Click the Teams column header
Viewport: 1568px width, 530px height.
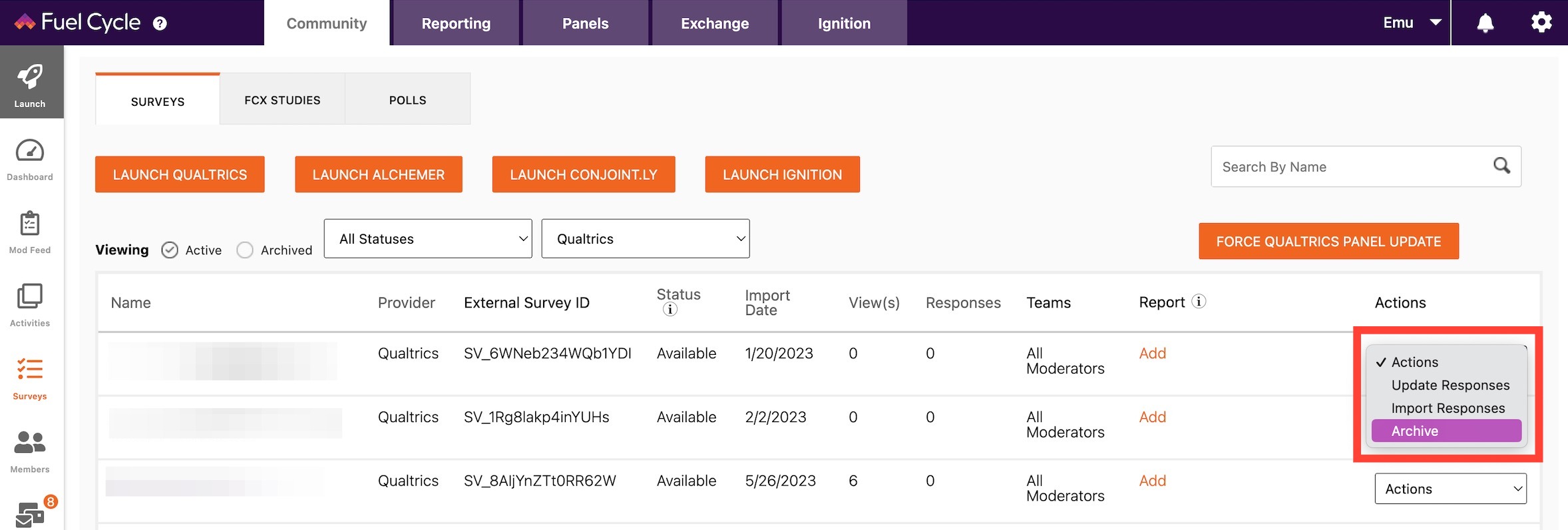pos(1048,302)
